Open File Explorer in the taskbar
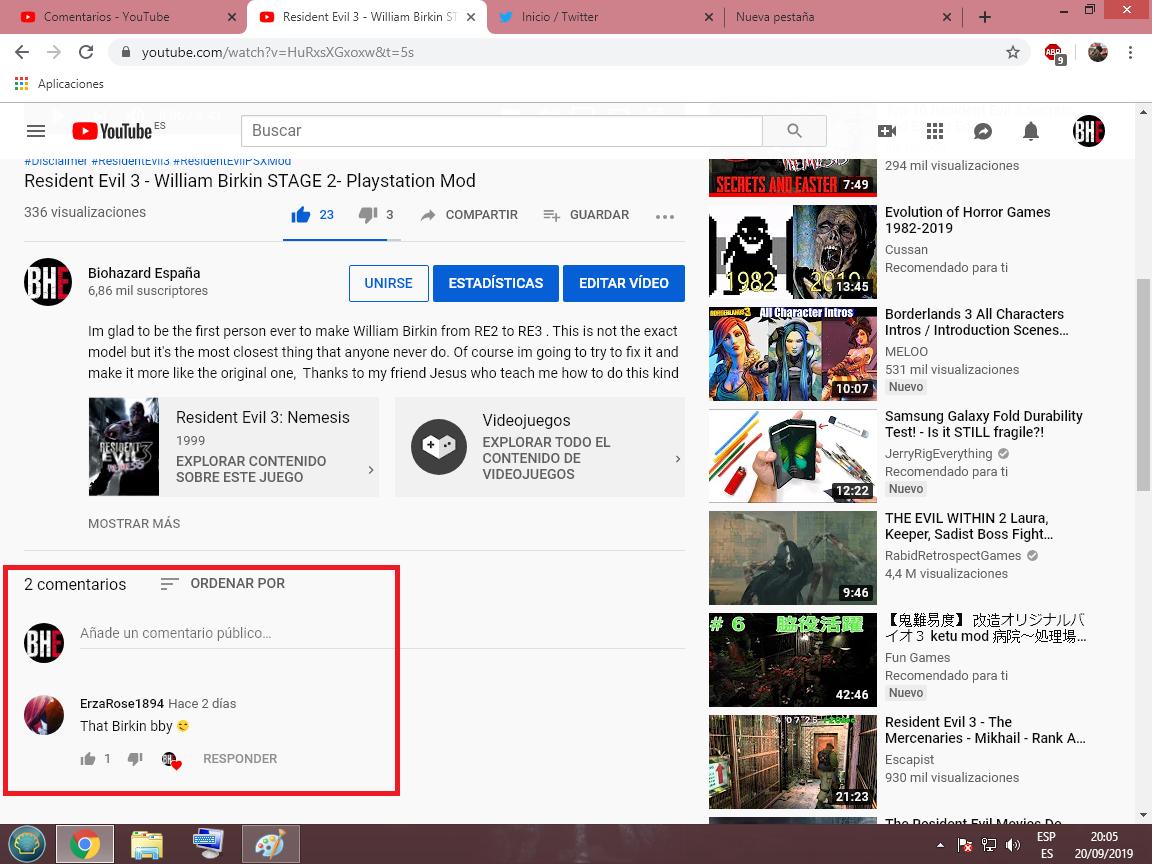The width and height of the screenshot is (1152, 864). click(146, 844)
